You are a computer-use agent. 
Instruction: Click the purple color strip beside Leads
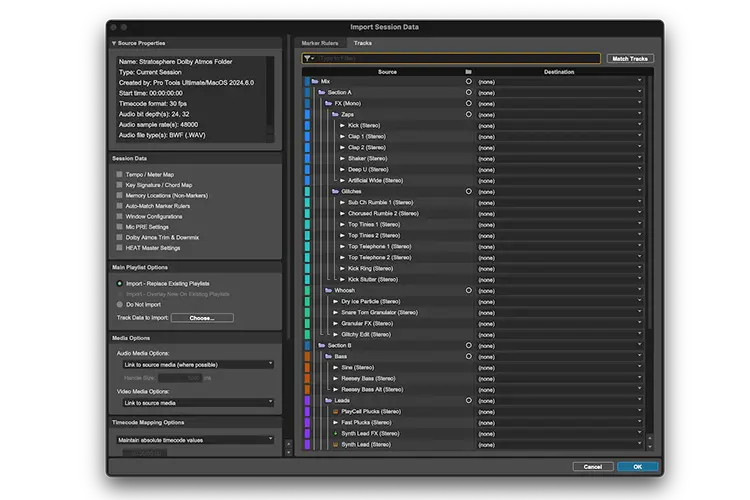pyautogui.click(x=307, y=400)
